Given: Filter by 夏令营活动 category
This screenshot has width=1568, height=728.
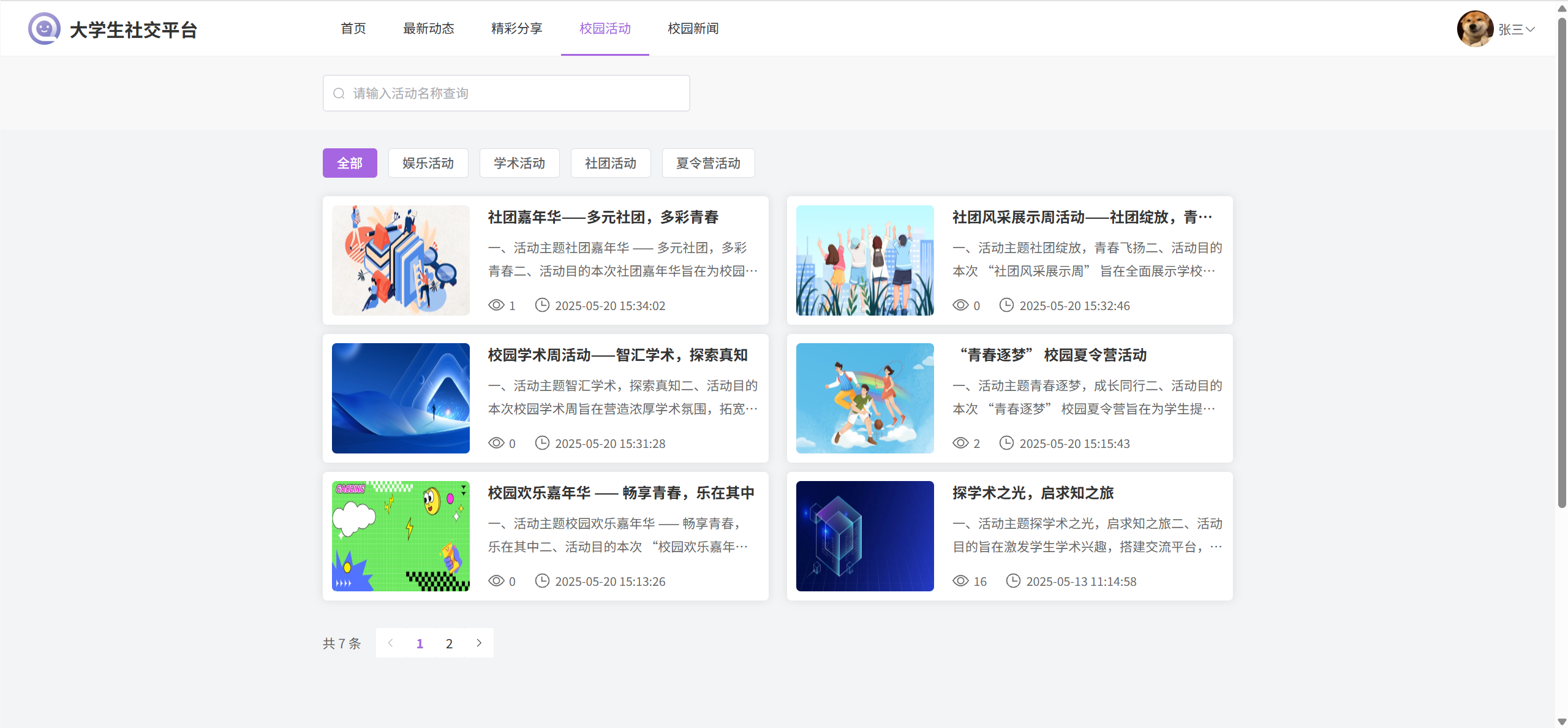Looking at the screenshot, I should click(x=708, y=163).
